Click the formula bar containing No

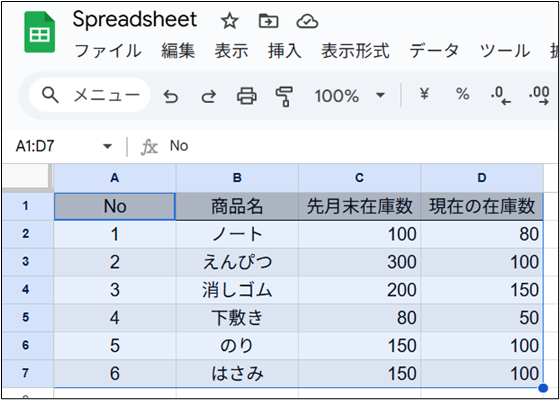pyautogui.click(x=361, y=146)
